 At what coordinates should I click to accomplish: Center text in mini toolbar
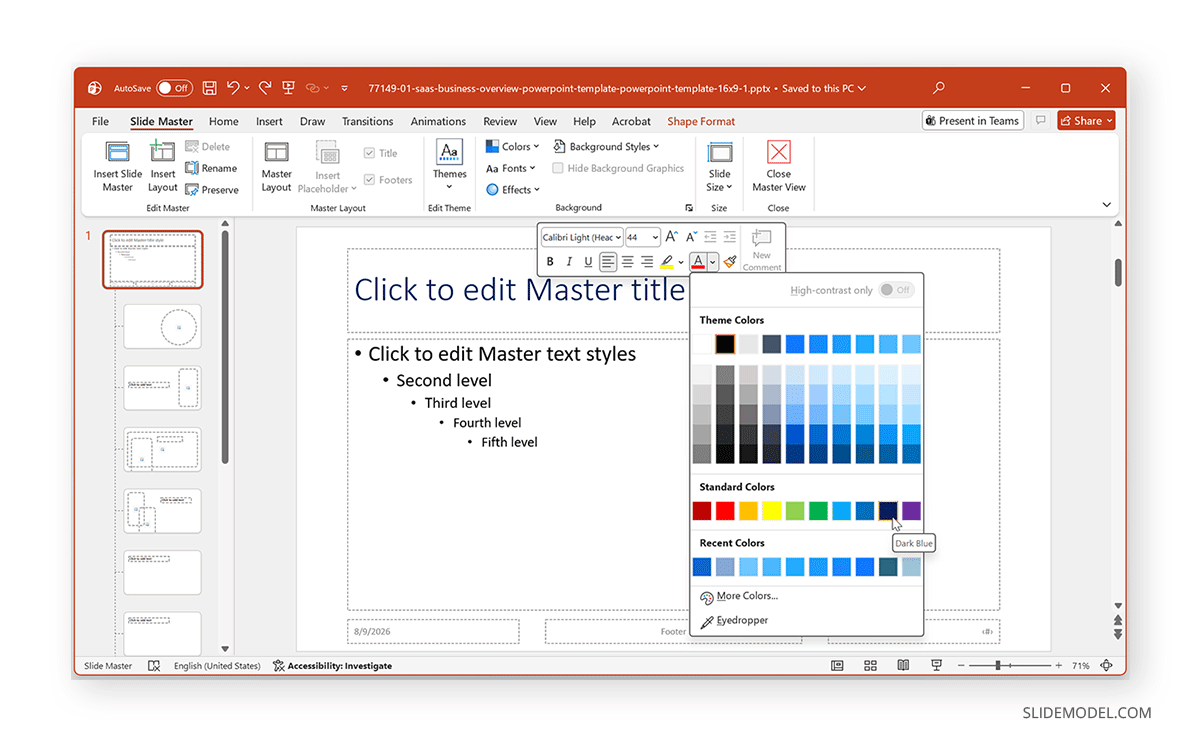coord(628,262)
